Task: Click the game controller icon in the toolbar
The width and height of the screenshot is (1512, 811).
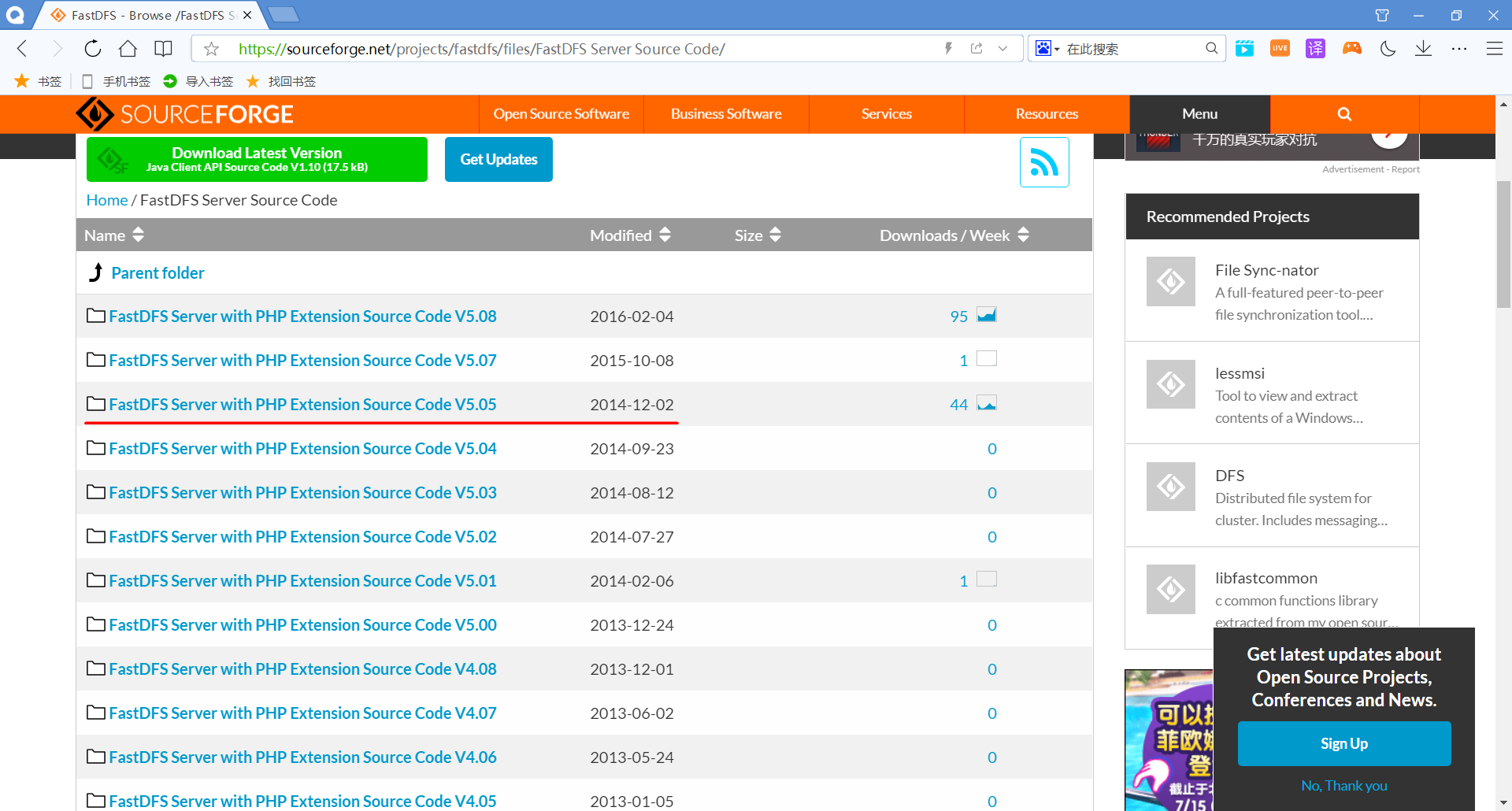Action: click(x=1352, y=48)
